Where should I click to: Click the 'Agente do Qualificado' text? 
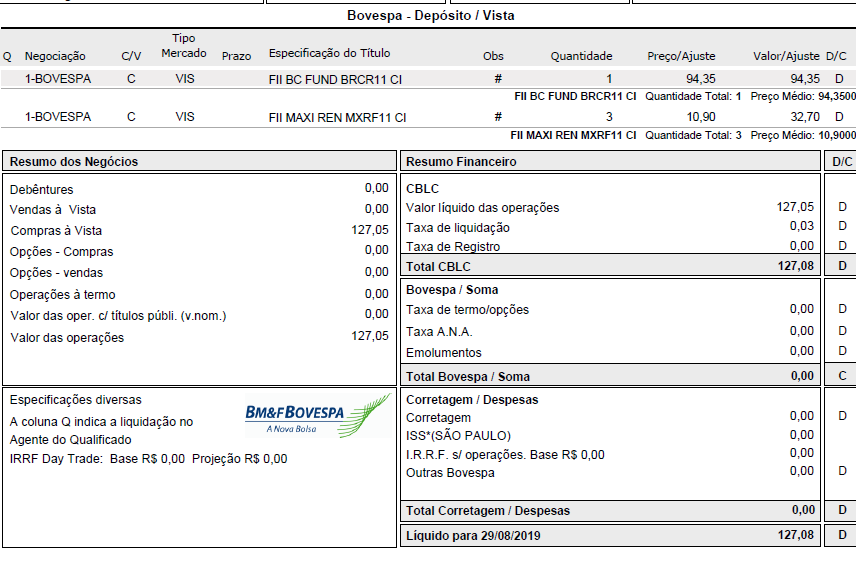click(70, 440)
